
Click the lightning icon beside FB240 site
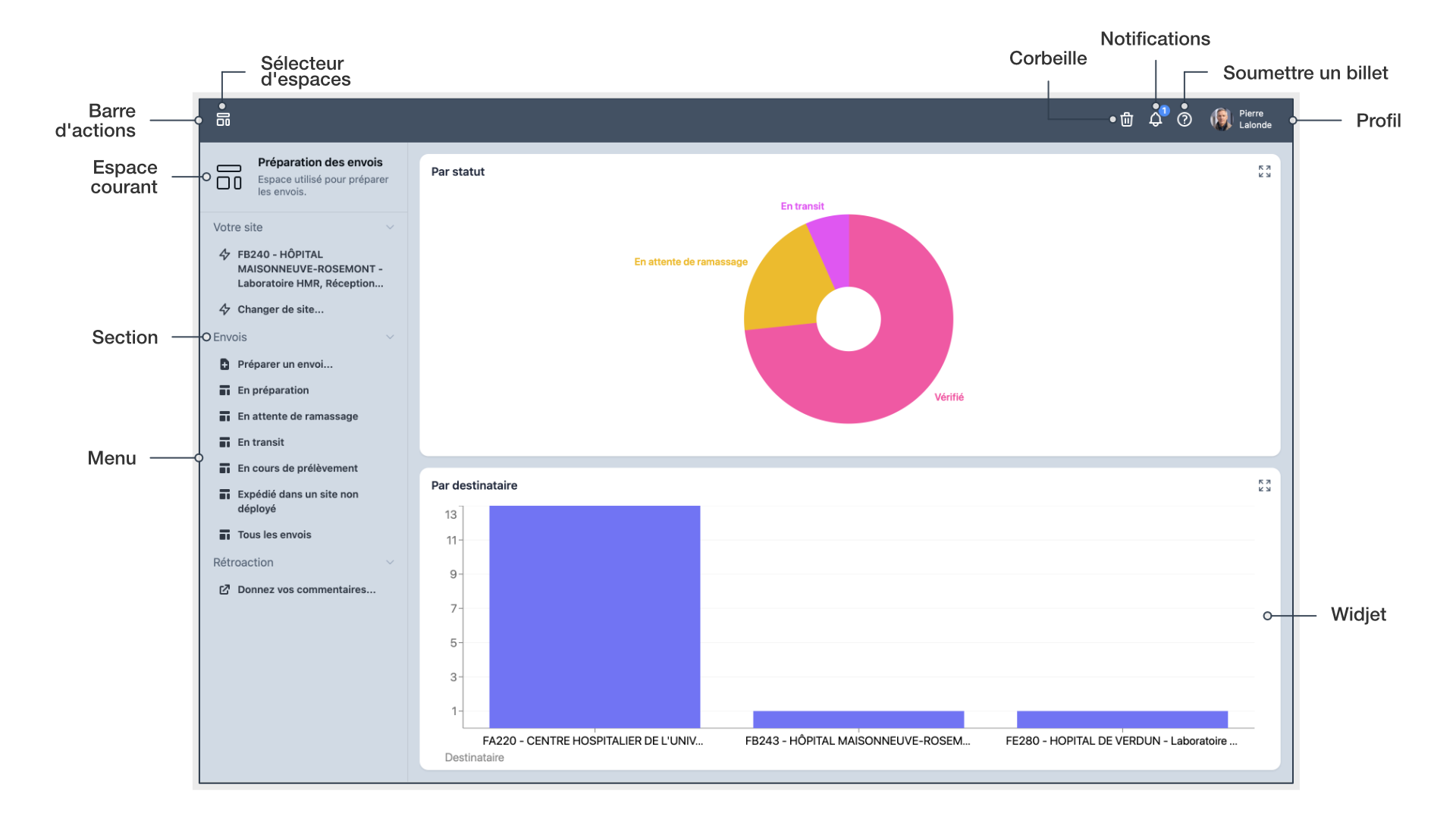224,255
